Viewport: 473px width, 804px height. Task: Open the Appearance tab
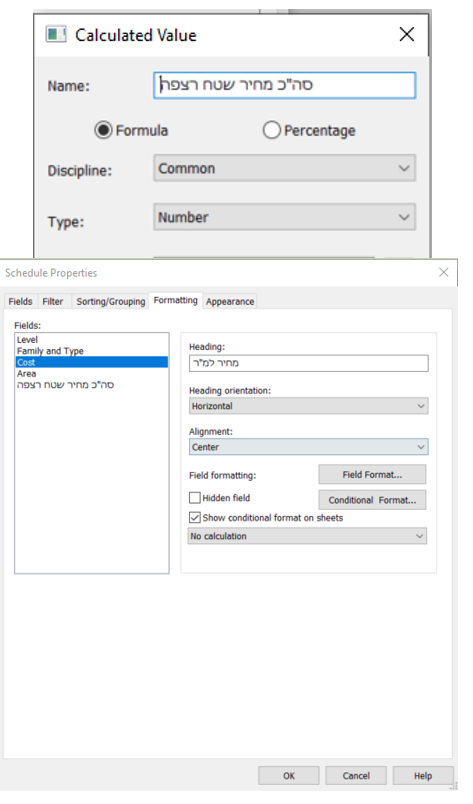click(230, 302)
